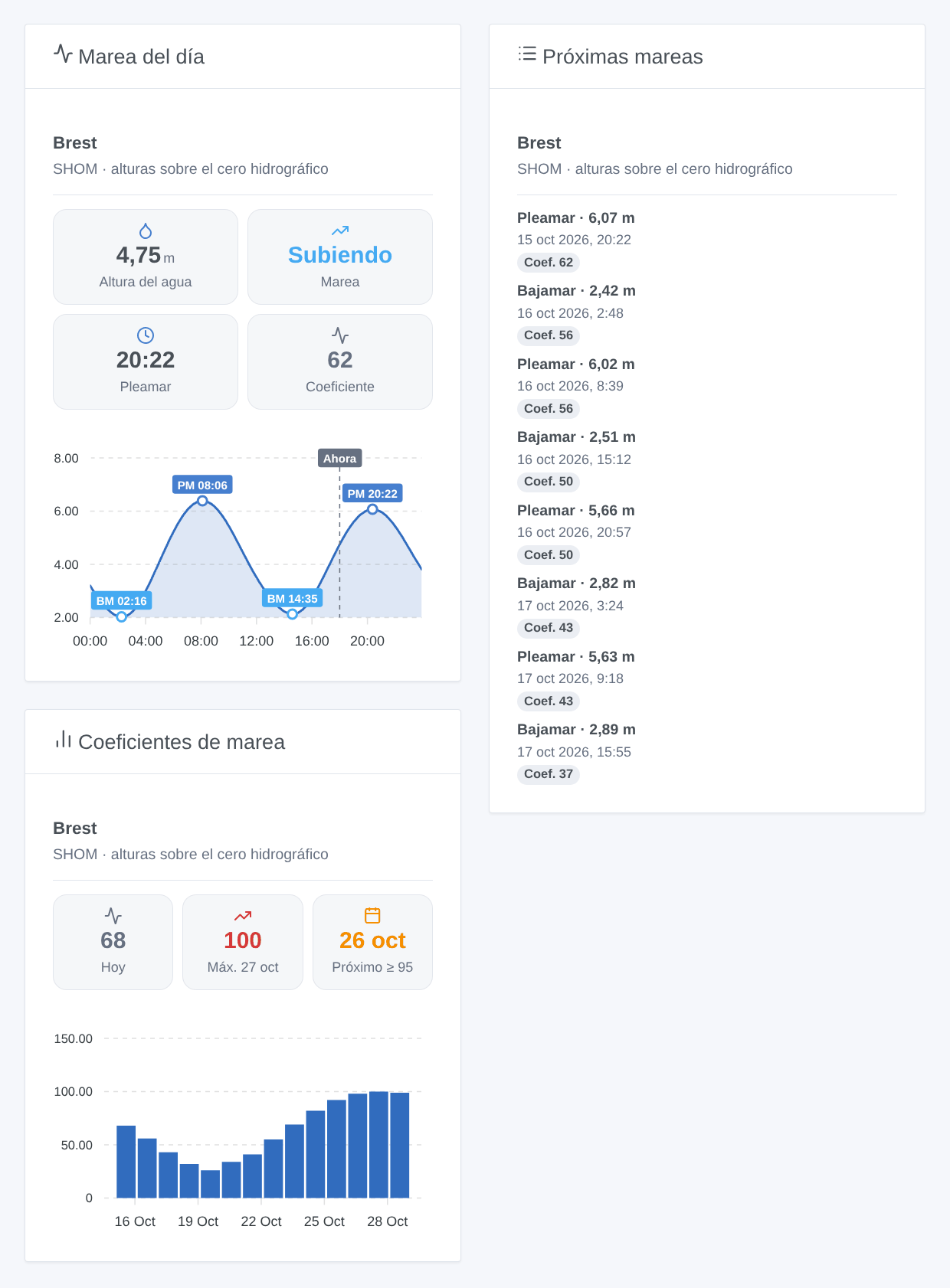
Task: Click Pleamar · 6,07 m entry
Action: pos(576,218)
